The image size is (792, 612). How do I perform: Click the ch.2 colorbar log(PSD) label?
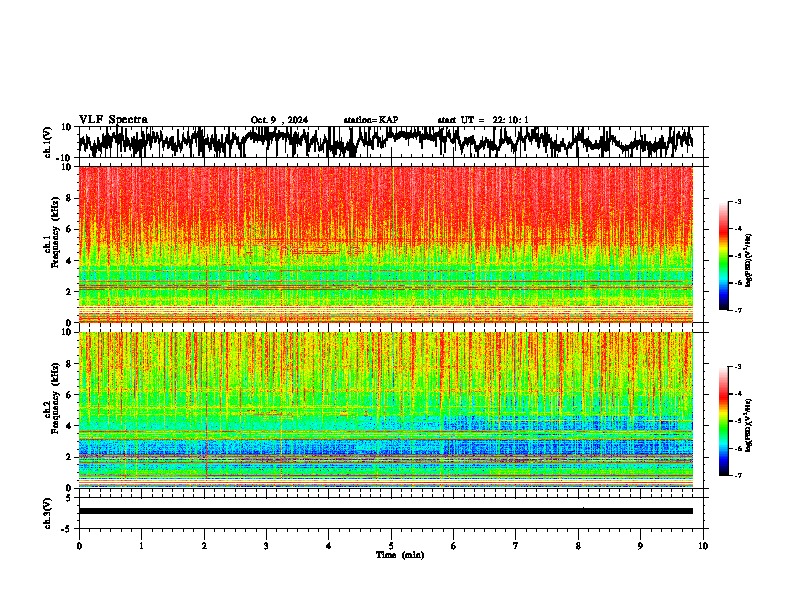click(x=749, y=425)
